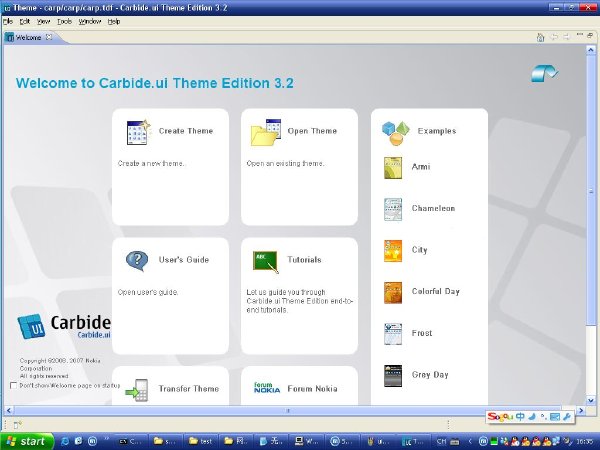This screenshot has height=450, width=600.
Task: Click the Tutorials chalkboard icon
Action: [266, 262]
